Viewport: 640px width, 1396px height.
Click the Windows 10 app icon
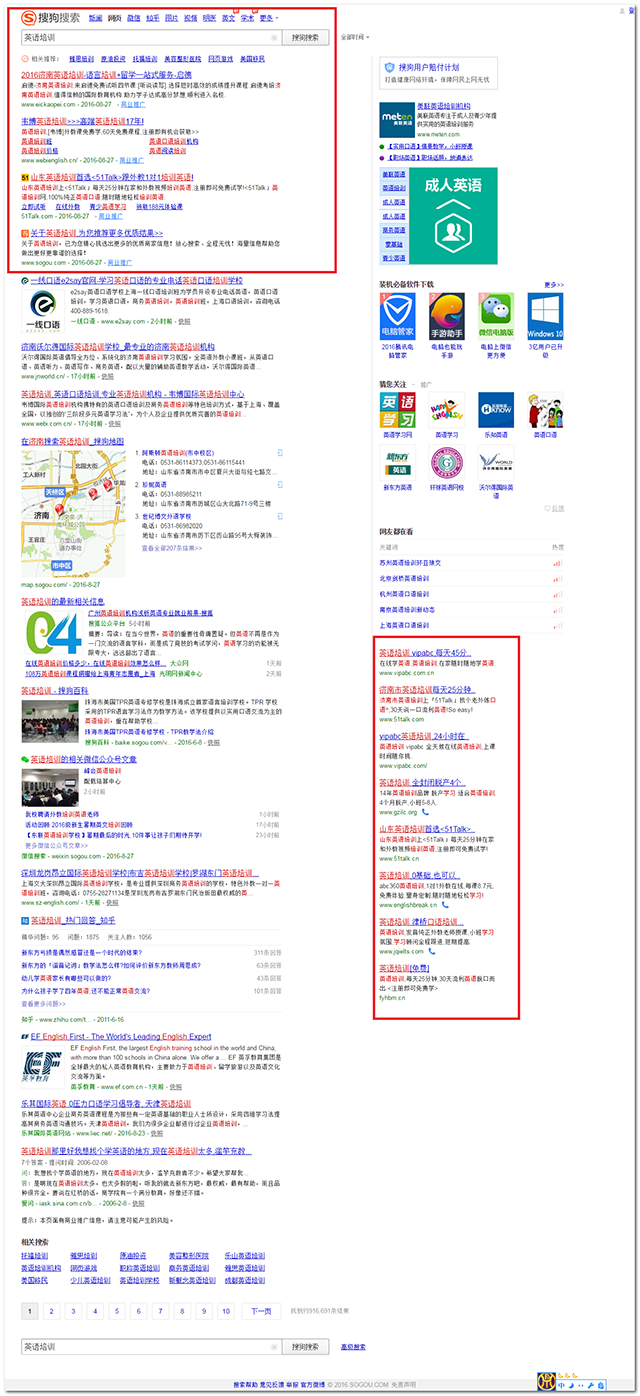click(545, 314)
